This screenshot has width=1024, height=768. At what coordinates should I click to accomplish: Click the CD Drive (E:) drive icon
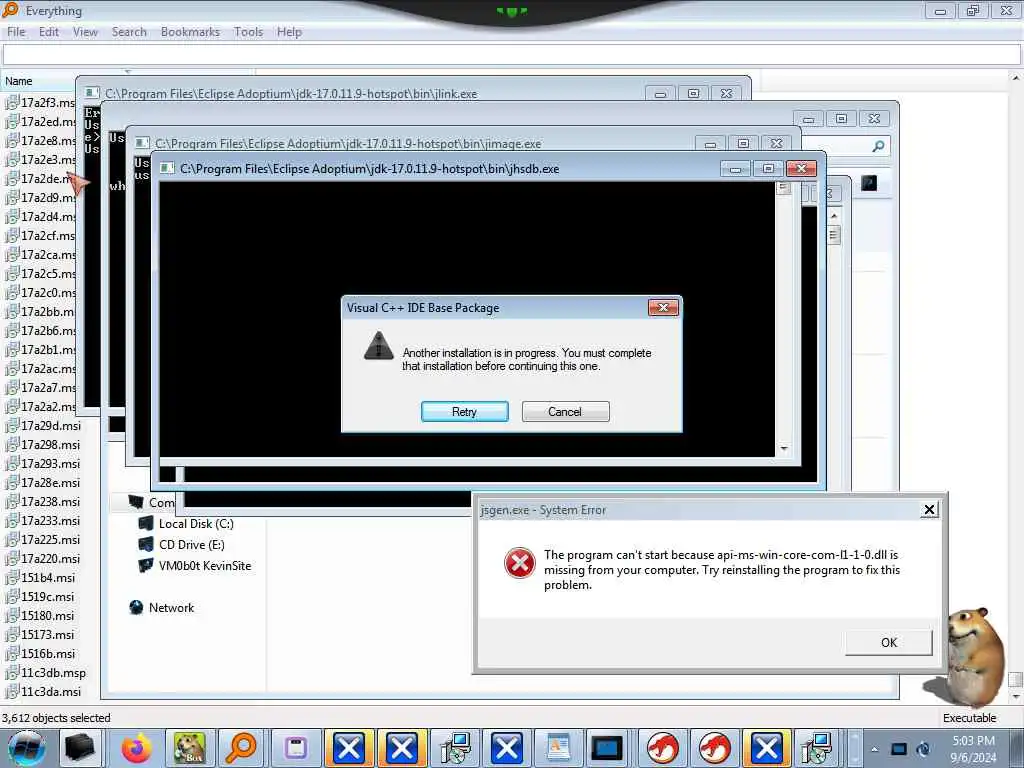click(146, 544)
